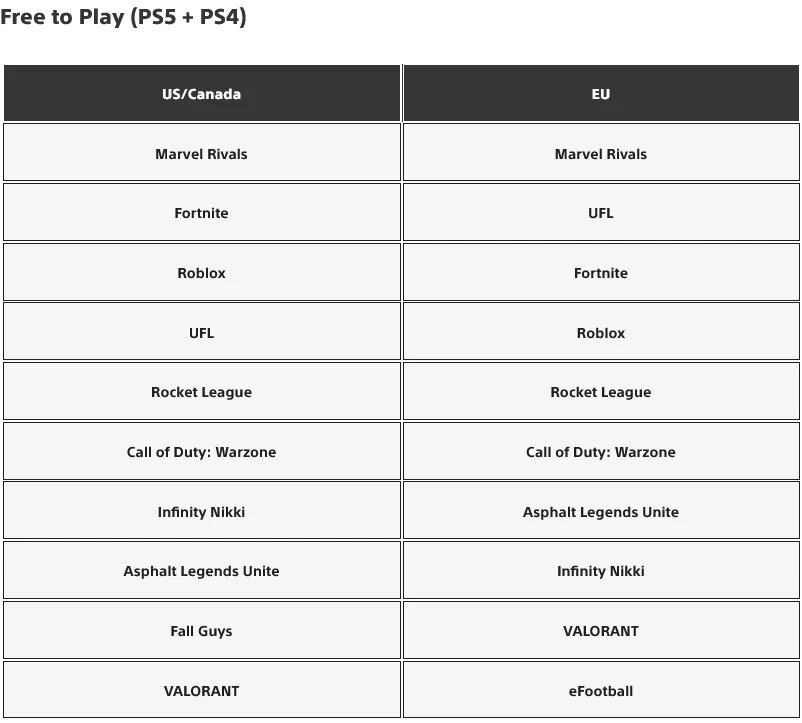
Task: Select Marvel Rivals in US/Canada column
Action: click(x=202, y=152)
